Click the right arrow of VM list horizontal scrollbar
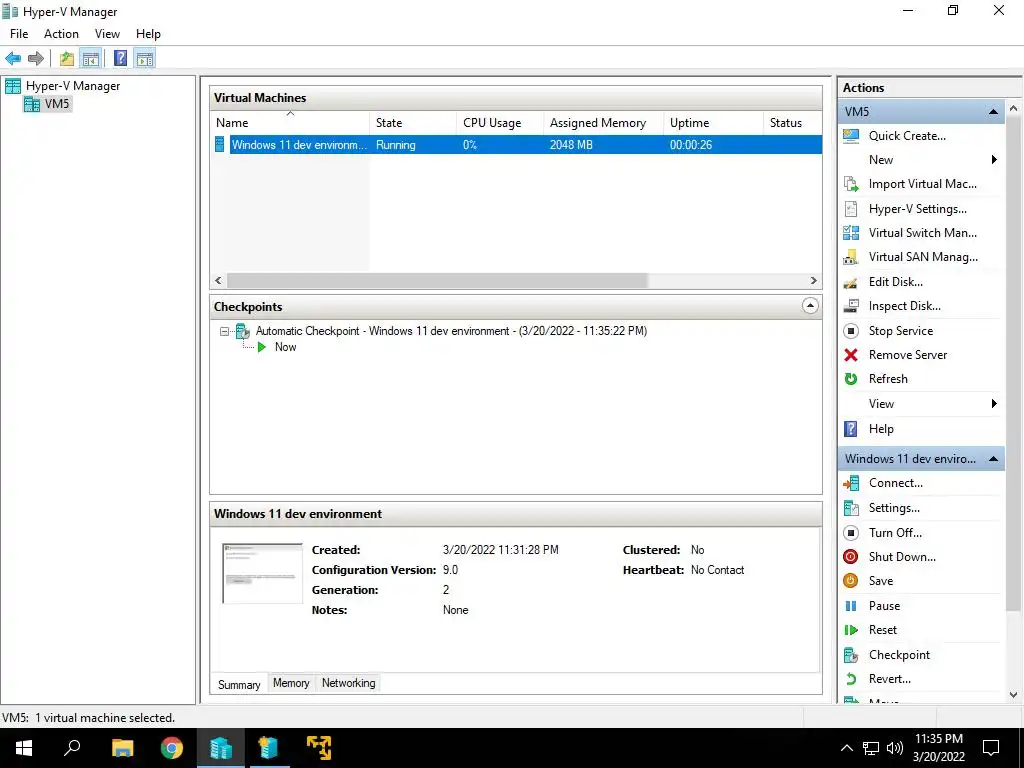1024x768 pixels. [814, 281]
